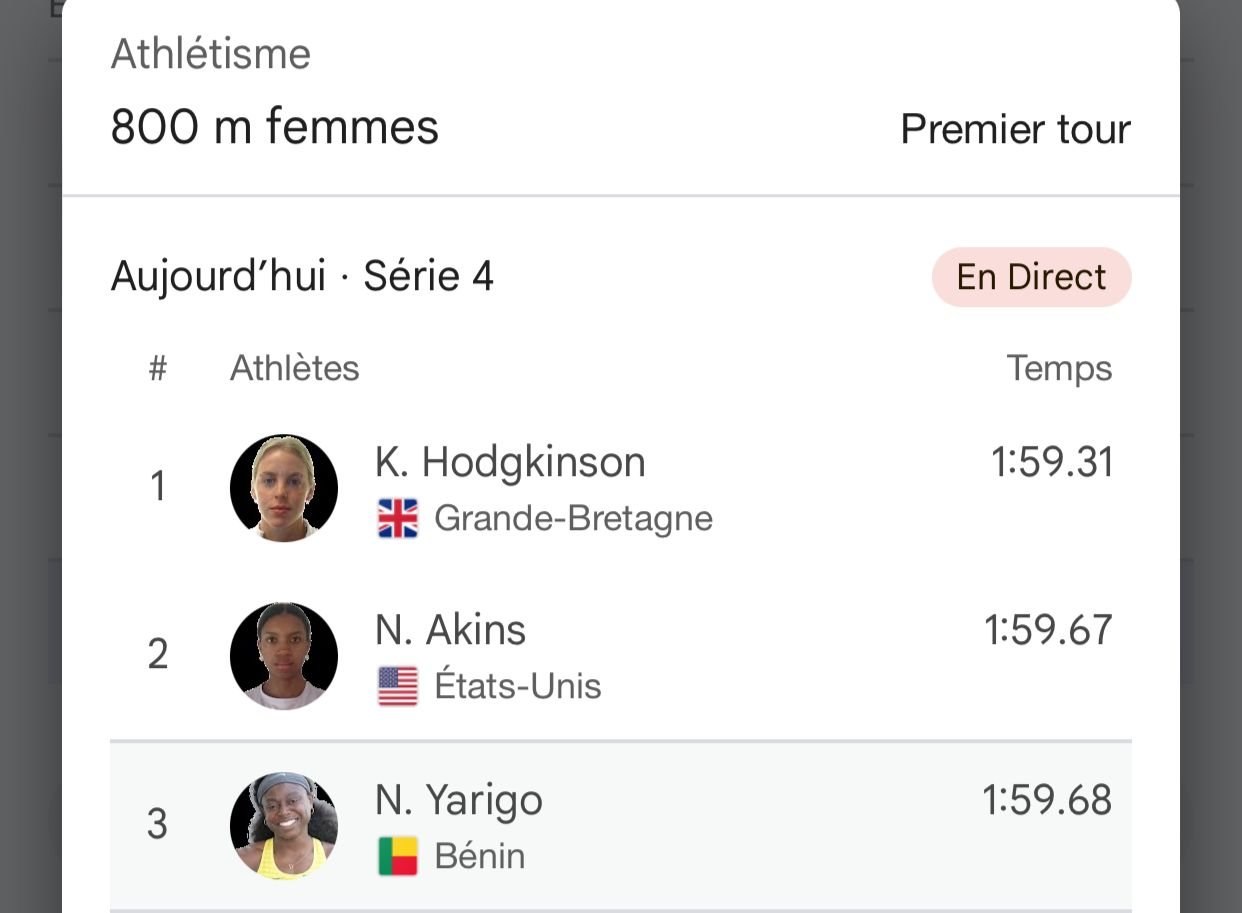
Task: Click Akins's time 1:59.67
Action: 1048,631
